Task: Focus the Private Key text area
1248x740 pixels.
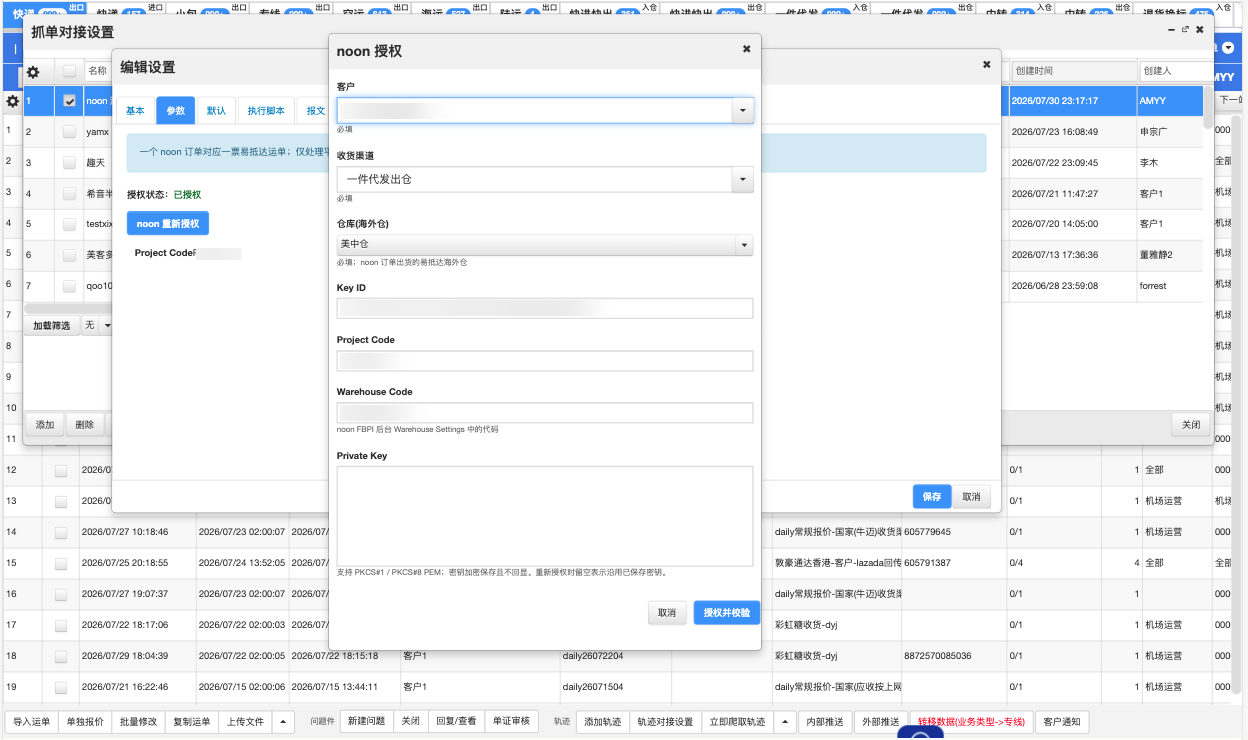Action: coord(545,516)
